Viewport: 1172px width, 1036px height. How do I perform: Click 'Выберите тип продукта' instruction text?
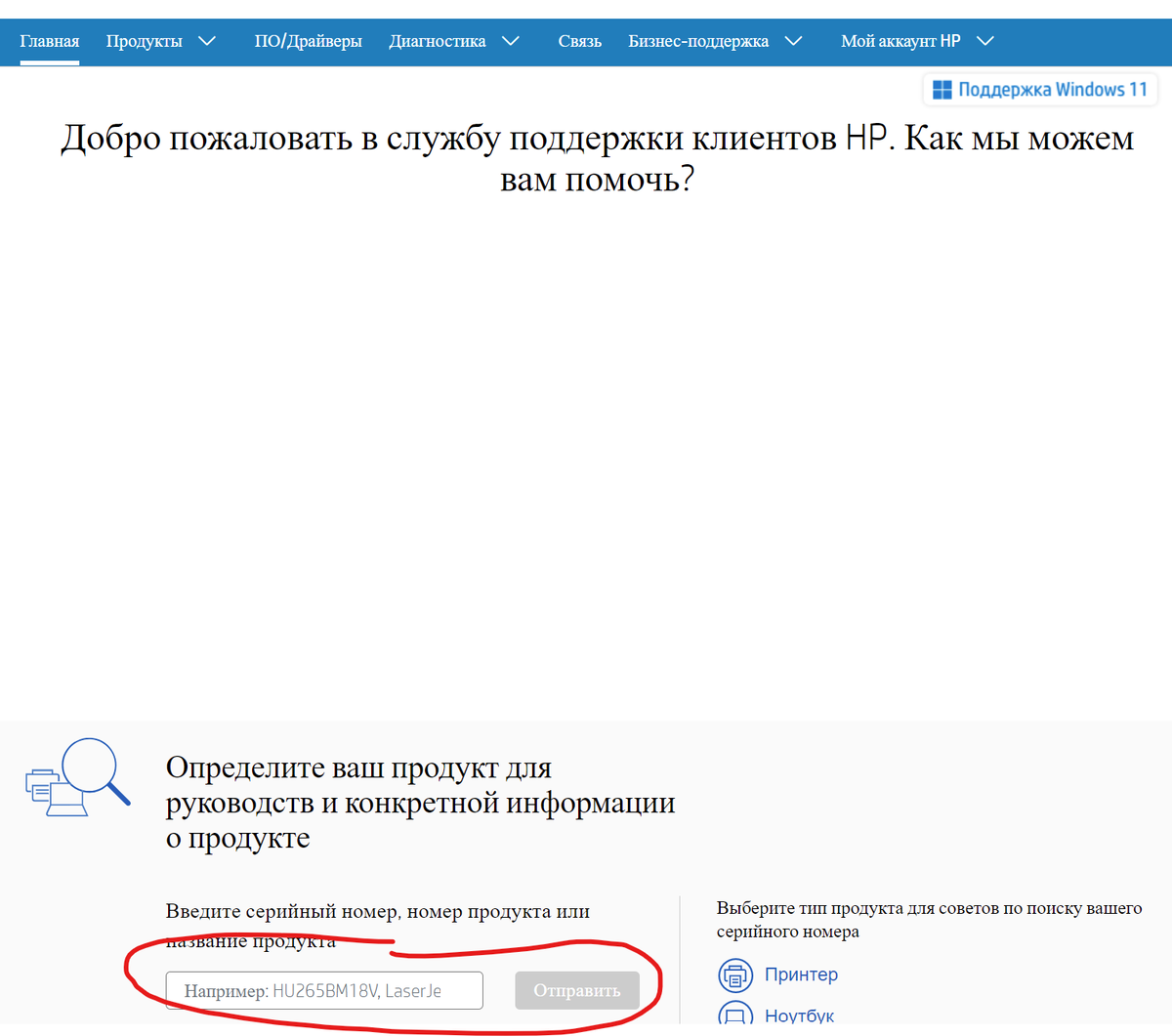[929, 920]
